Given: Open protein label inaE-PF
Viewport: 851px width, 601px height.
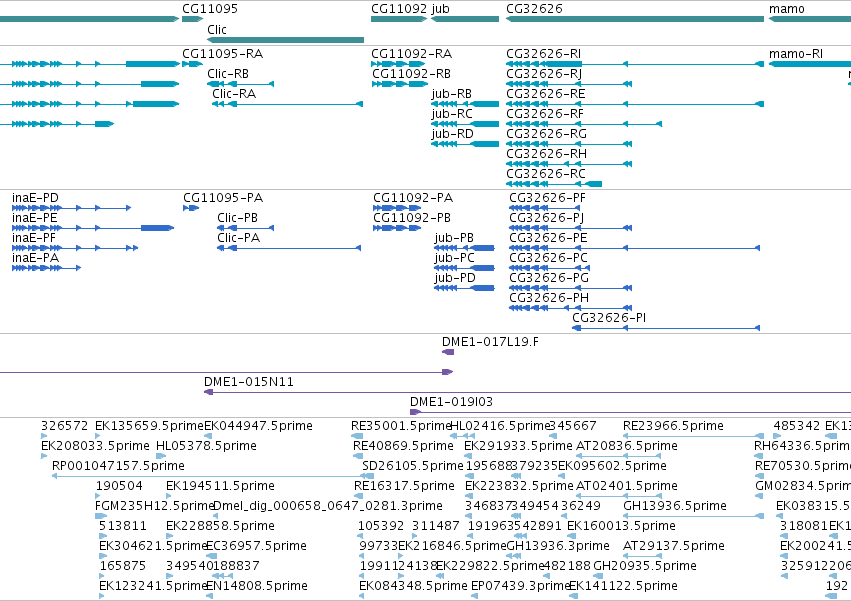Looking at the screenshot, I should (x=34, y=238).
